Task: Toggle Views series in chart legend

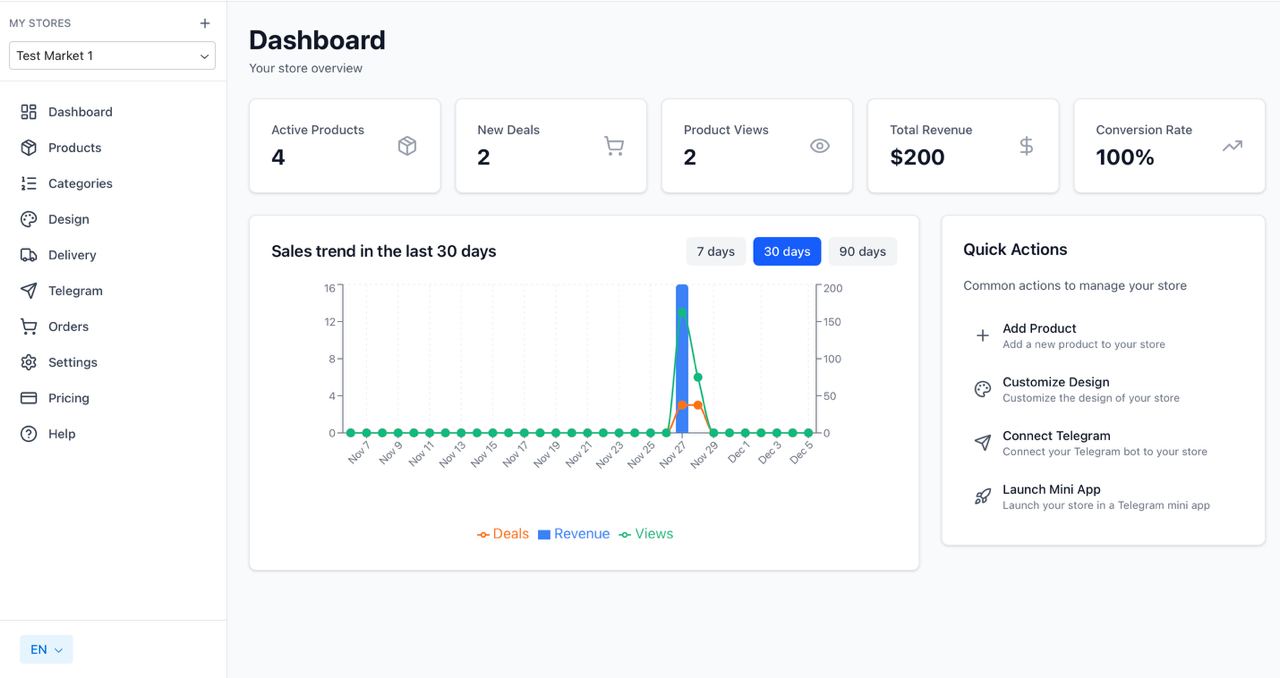Action: (646, 534)
